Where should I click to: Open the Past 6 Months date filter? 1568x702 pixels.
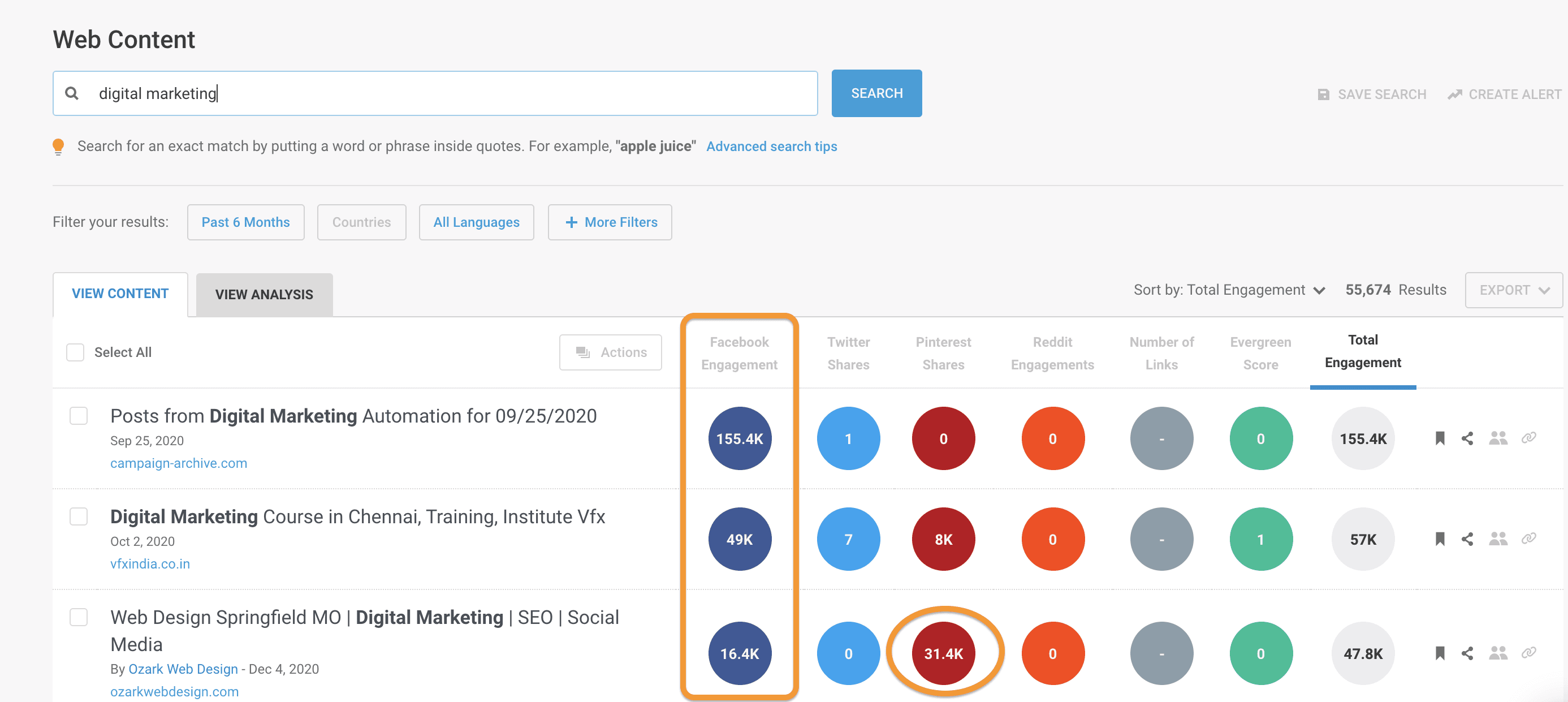(245, 222)
